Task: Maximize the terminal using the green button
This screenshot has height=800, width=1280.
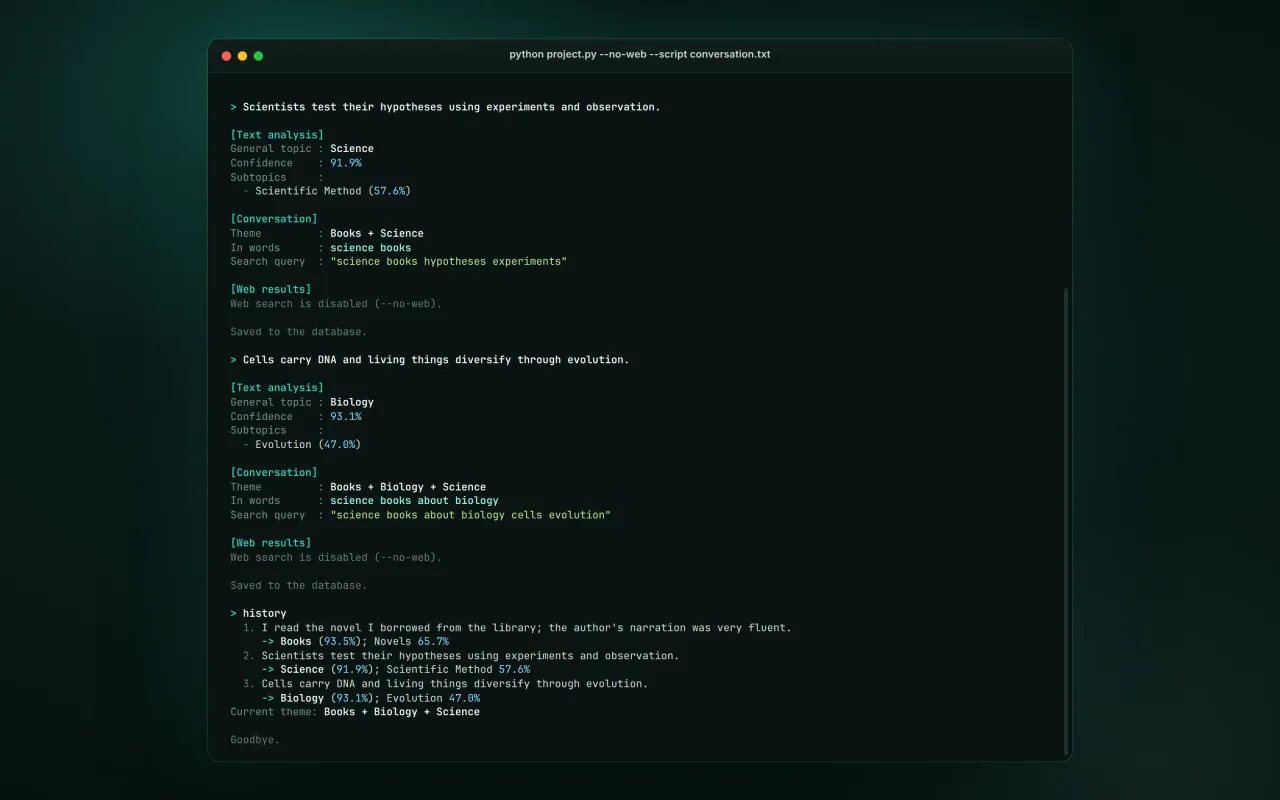Action: [258, 56]
